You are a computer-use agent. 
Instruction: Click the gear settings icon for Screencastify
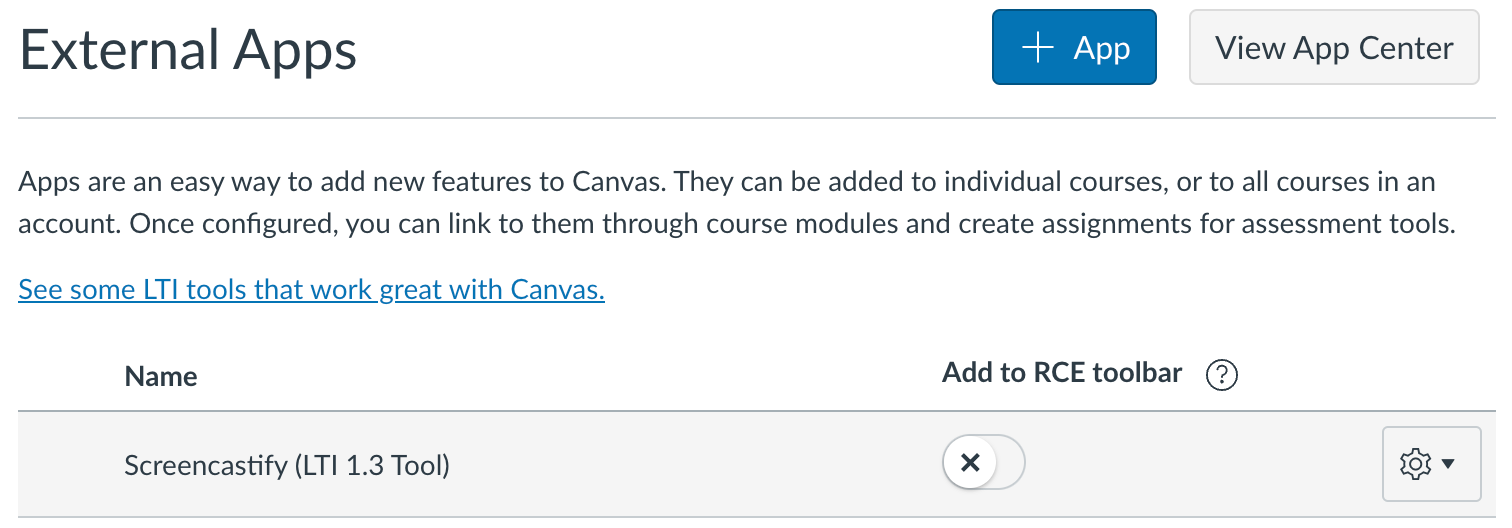pyautogui.click(x=1415, y=464)
